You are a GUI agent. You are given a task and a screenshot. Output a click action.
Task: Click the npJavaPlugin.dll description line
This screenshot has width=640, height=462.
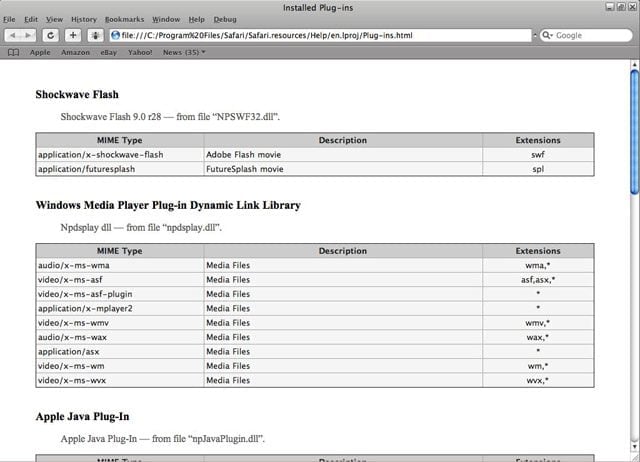coord(162,439)
